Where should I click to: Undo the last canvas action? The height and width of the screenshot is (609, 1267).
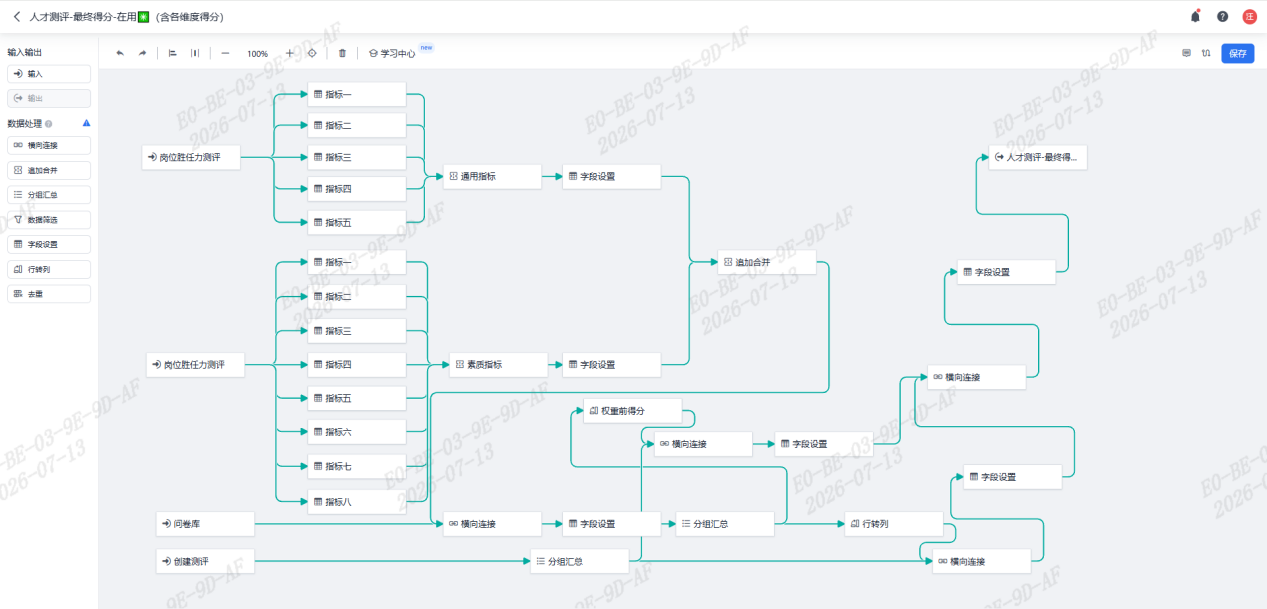(120, 53)
